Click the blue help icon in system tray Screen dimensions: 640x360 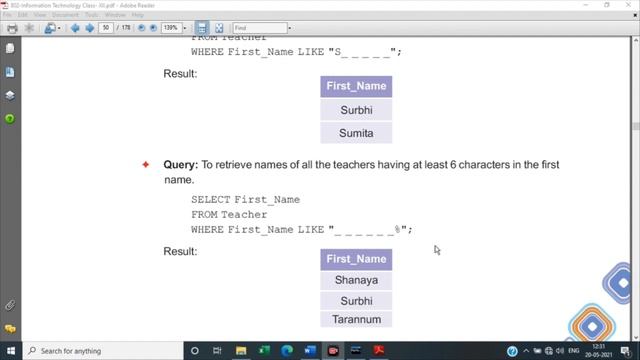[x=512, y=351]
